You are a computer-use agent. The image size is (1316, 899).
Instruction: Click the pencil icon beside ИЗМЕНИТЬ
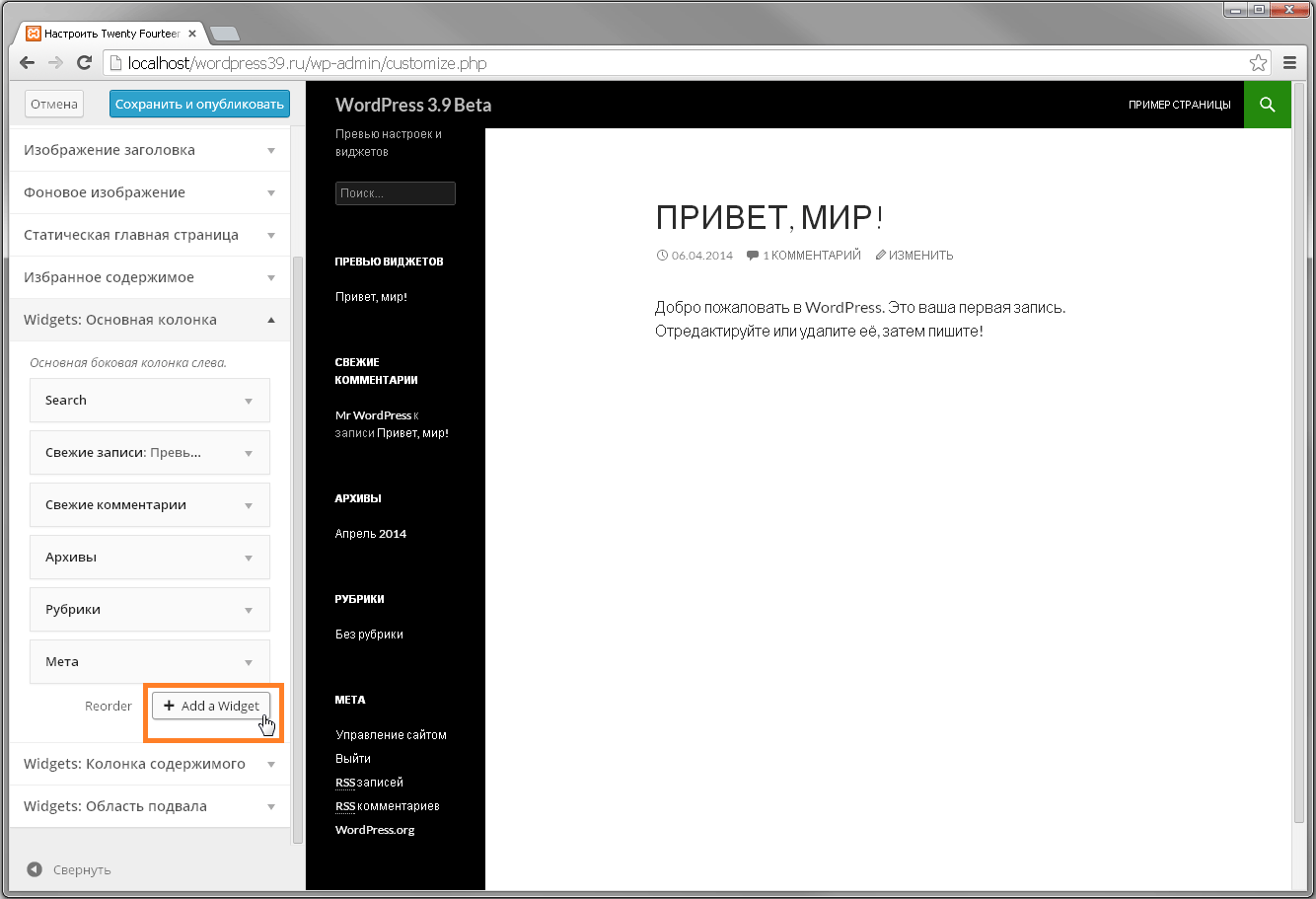click(881, 255)
